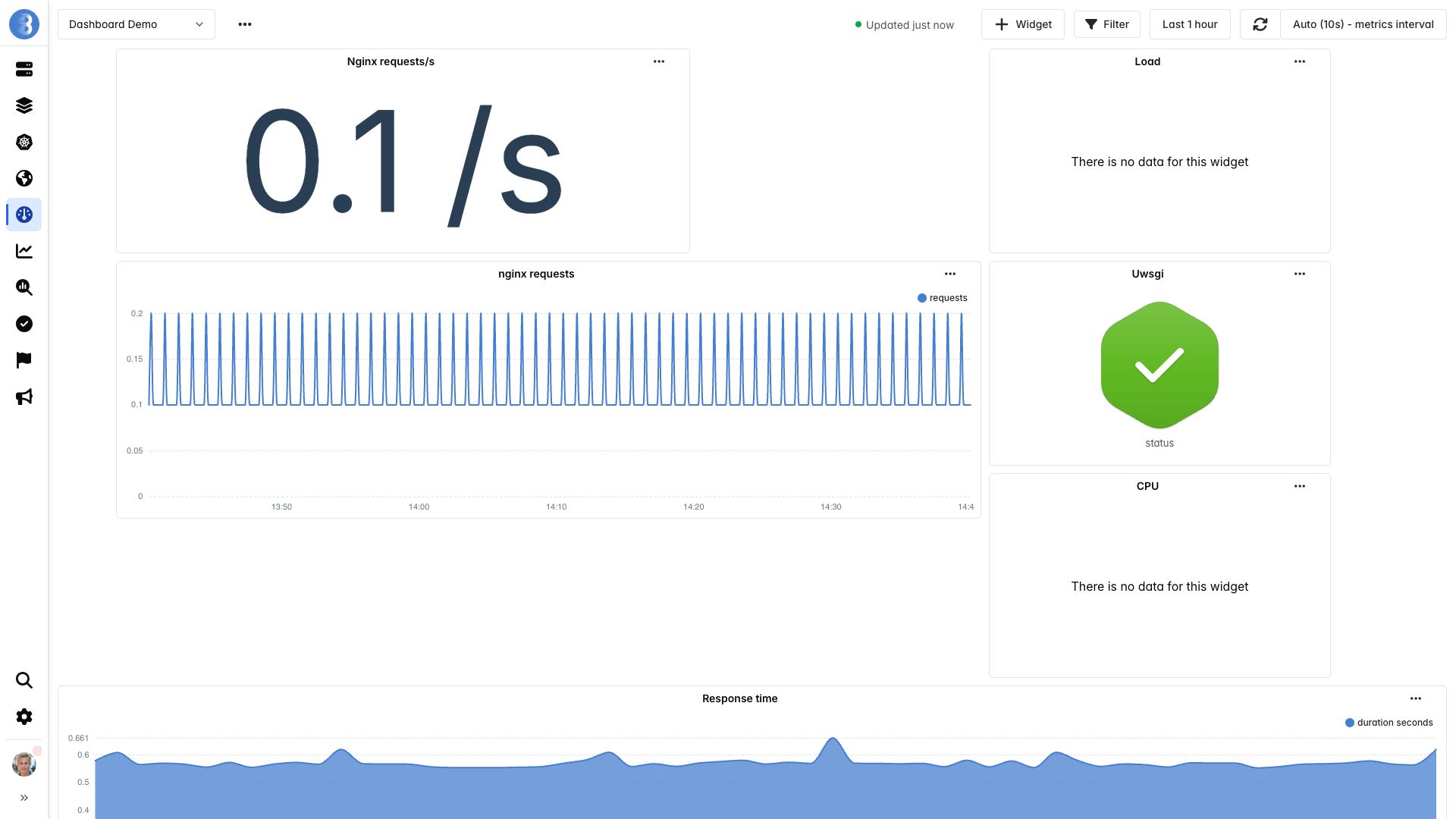Viewport: 1456px width, 819px height.
Task: Click the refresh icon button
Action: point(1260,24)
